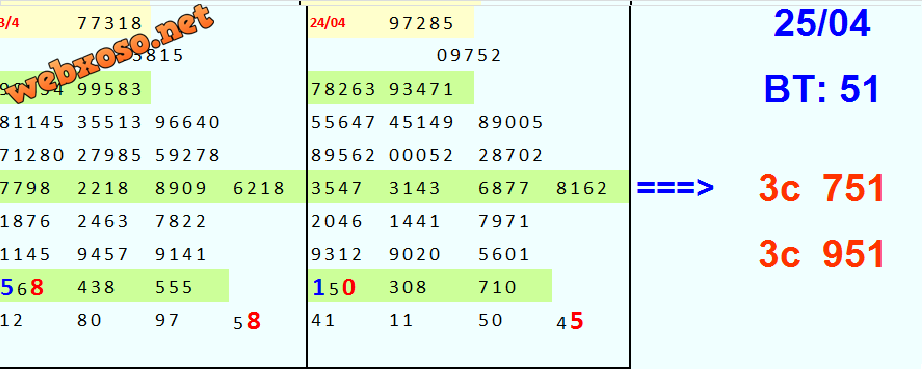
Task: Select the 3c 951 prediction
Action: click(x=821, y=254)
